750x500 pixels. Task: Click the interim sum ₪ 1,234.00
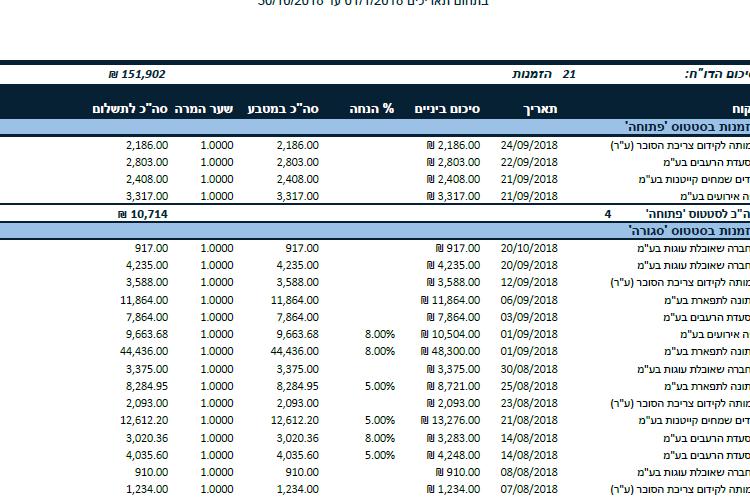[453, 489]
